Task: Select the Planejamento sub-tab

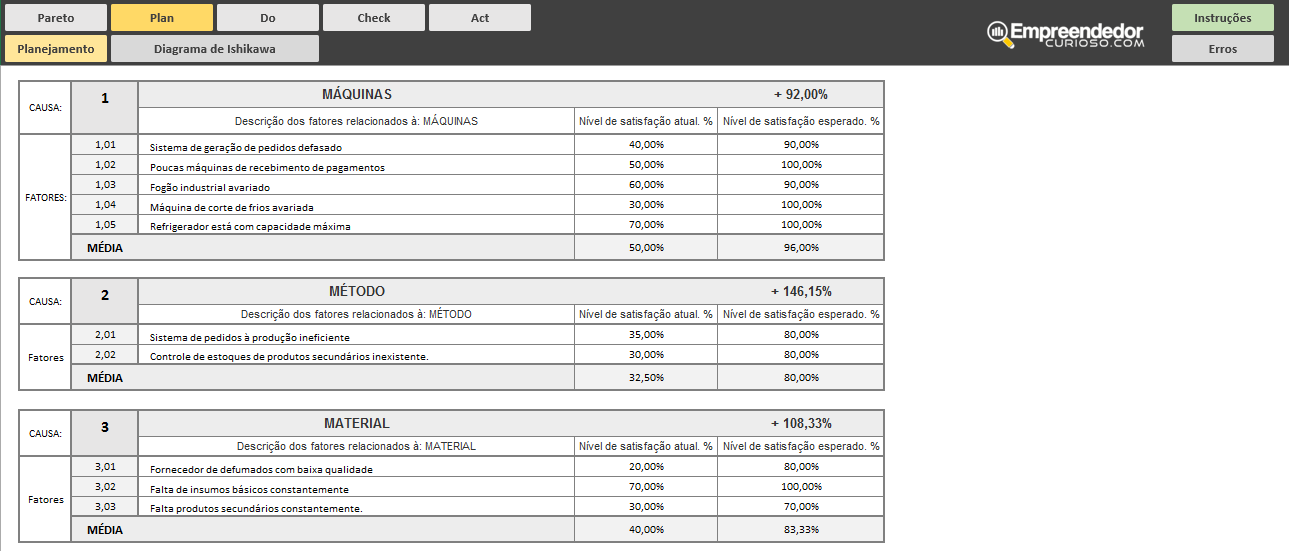Action: tap(55, 49)
